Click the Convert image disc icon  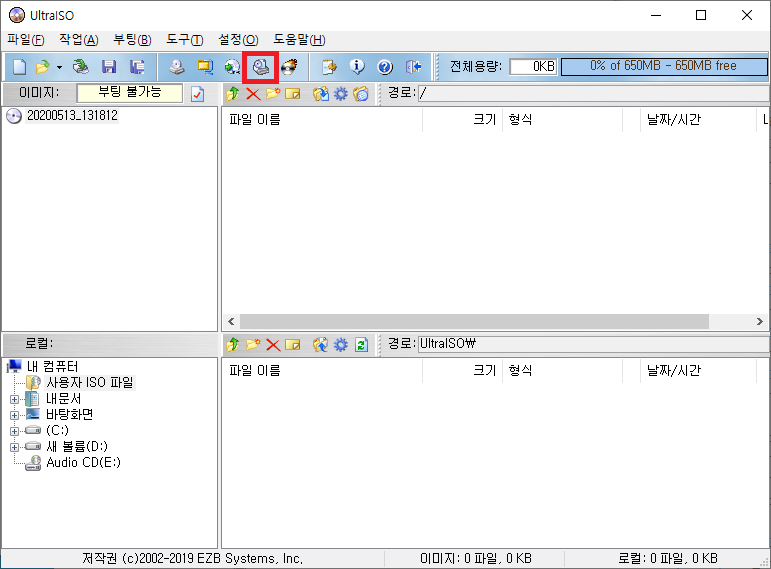tap(232, 66)
